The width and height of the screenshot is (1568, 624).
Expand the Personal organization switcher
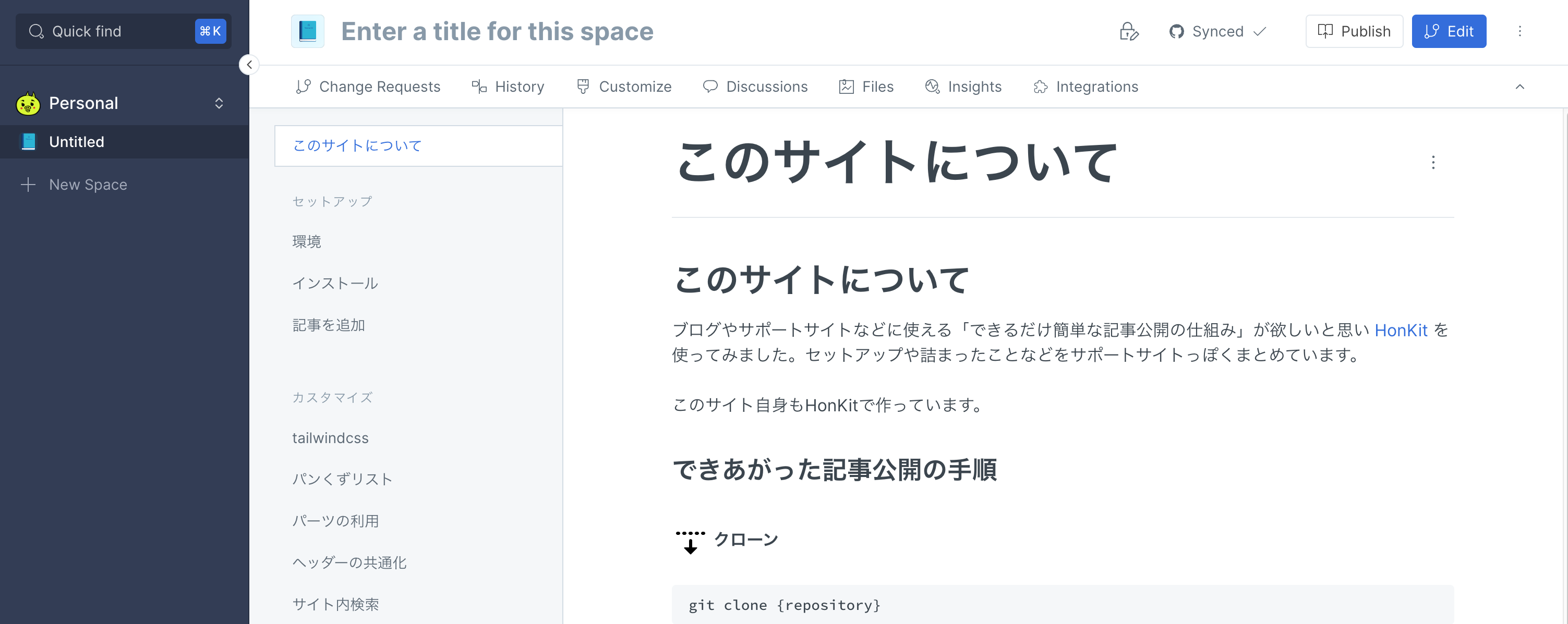click(219, 103)
